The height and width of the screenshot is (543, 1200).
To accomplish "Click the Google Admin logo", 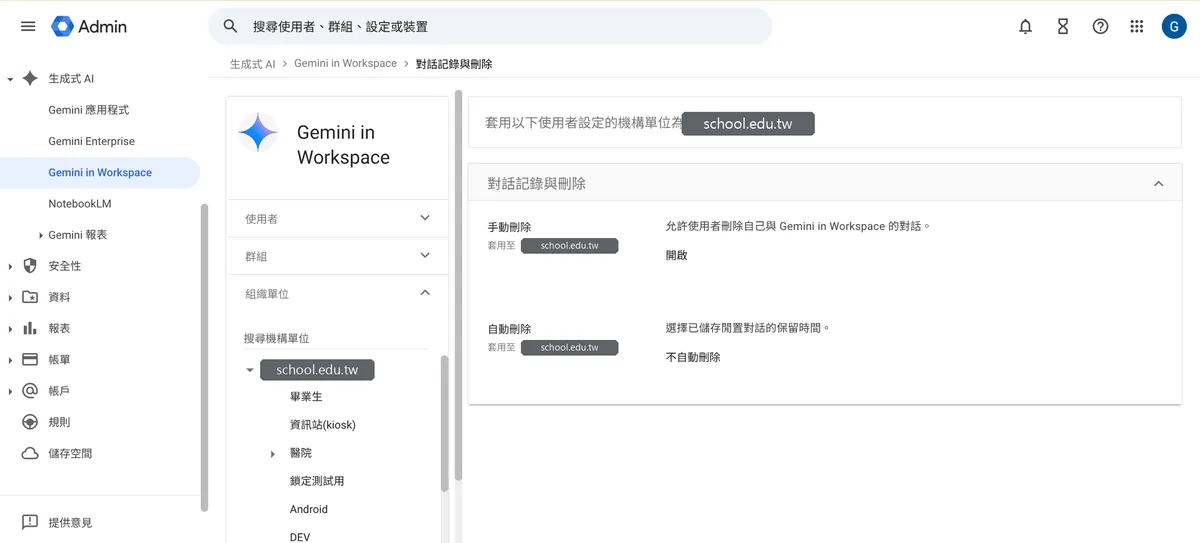I will [x=90, y=27].
